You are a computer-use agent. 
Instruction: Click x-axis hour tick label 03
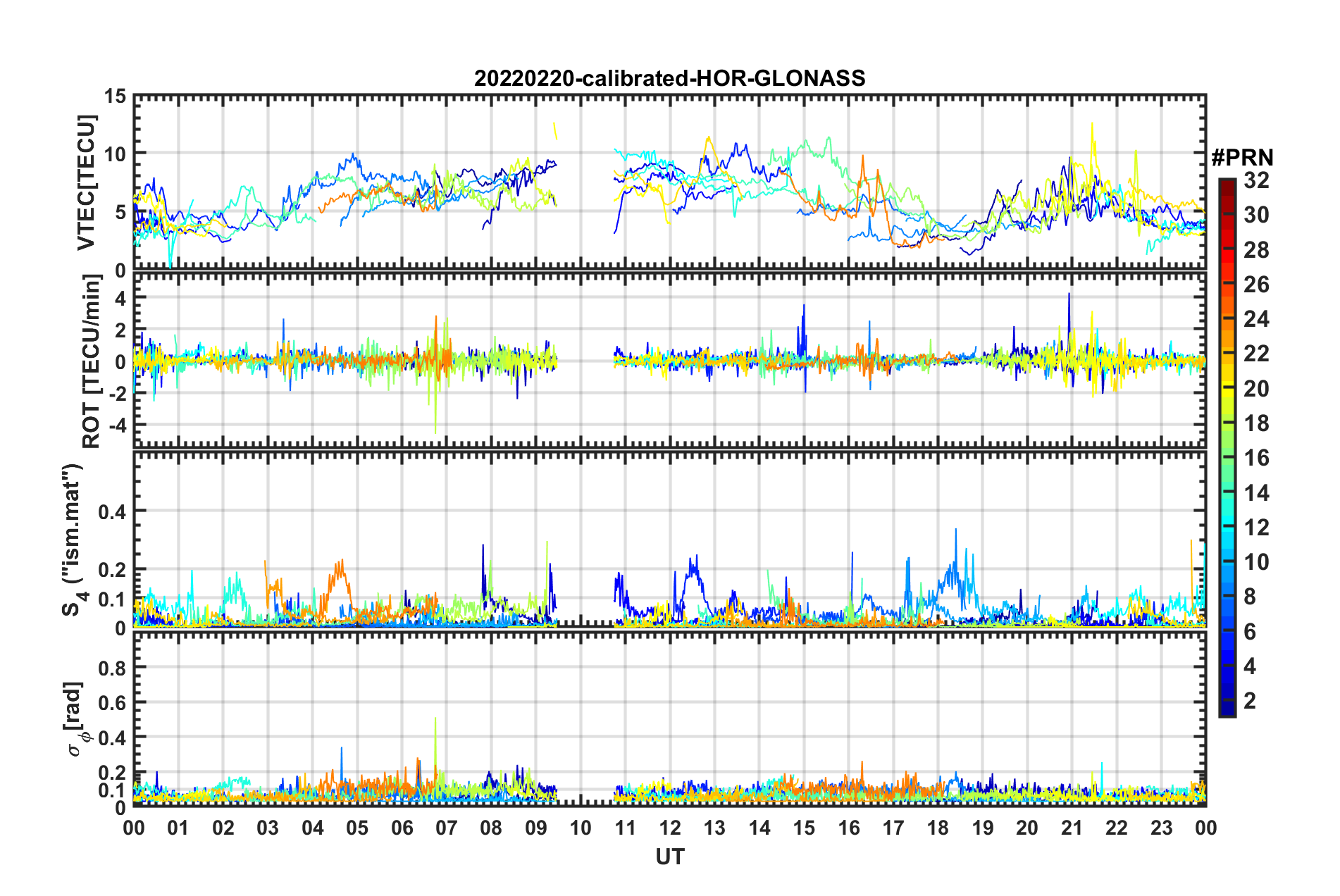pos(268,828)
